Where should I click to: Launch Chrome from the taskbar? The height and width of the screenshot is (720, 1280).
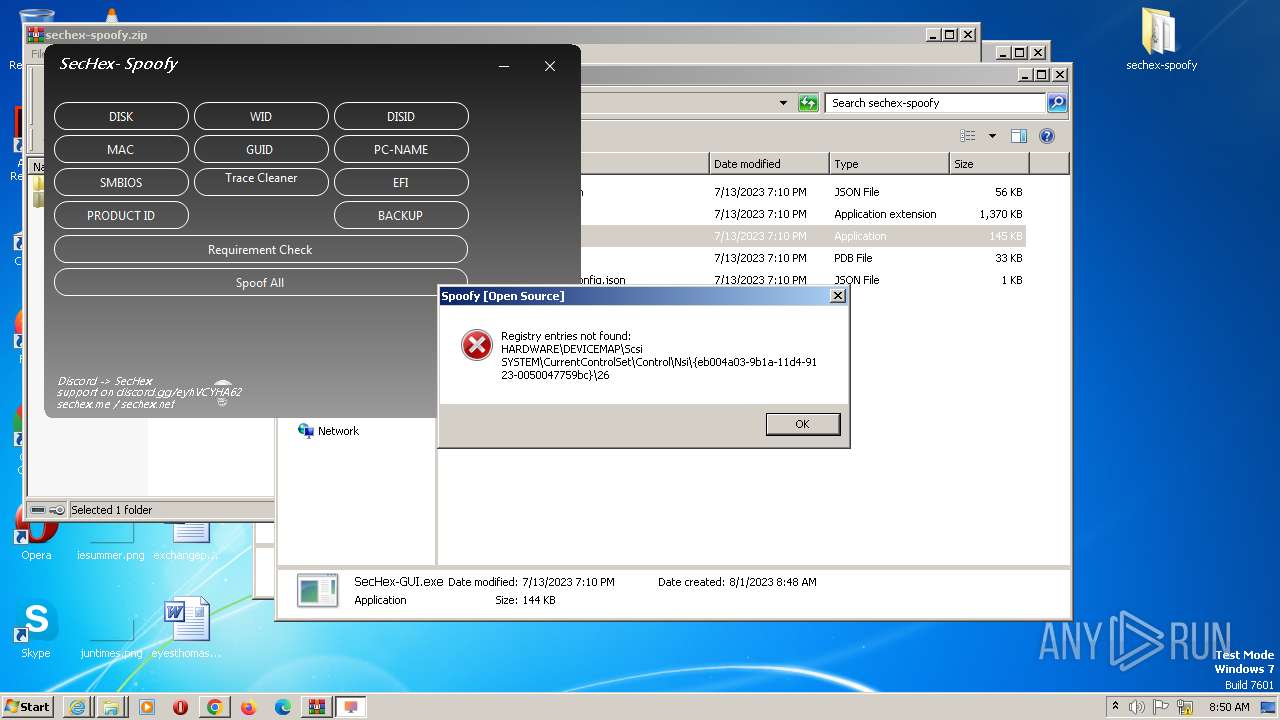[214, 707]
